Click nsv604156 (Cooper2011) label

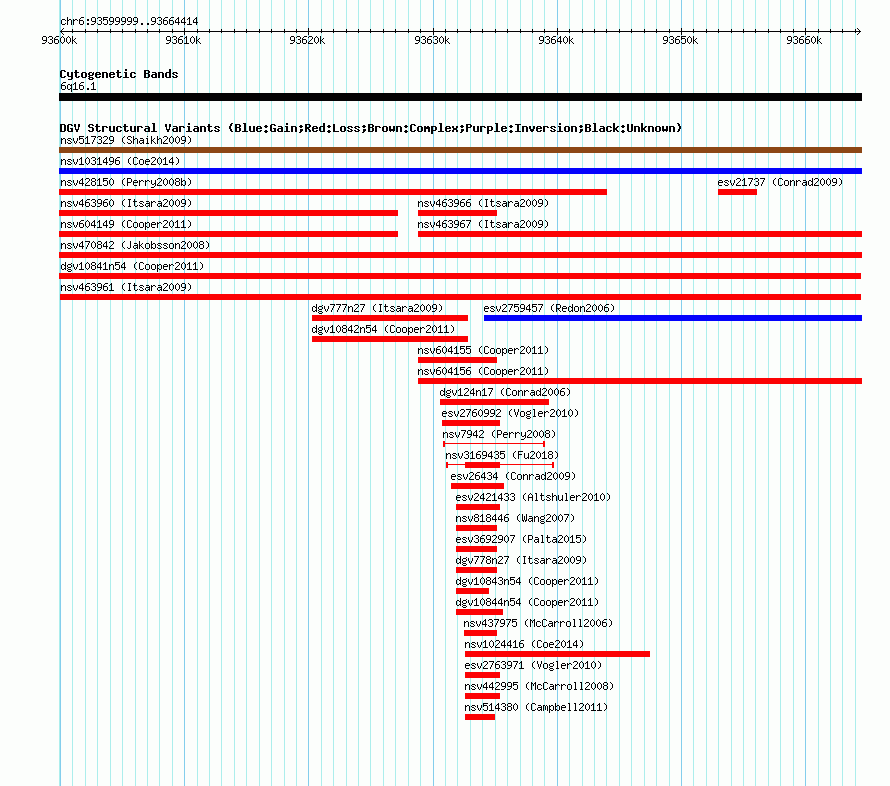483,371
